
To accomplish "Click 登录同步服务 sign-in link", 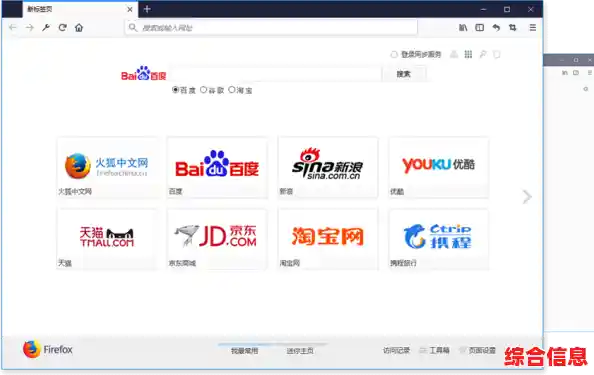I will 421,55.
